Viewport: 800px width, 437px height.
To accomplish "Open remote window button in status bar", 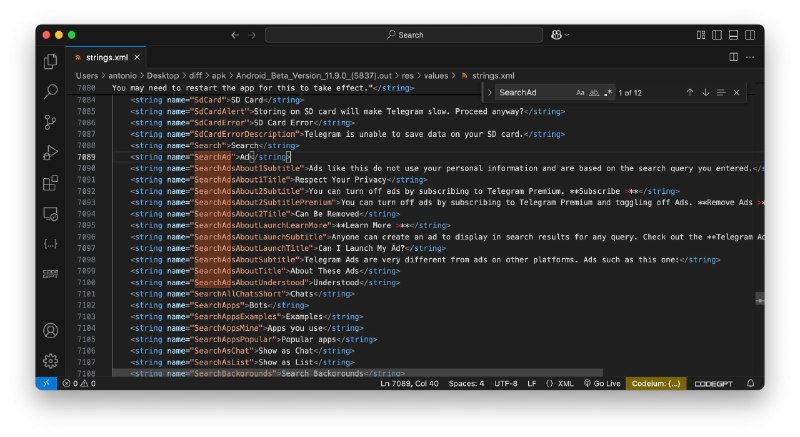I will point(46,383).
